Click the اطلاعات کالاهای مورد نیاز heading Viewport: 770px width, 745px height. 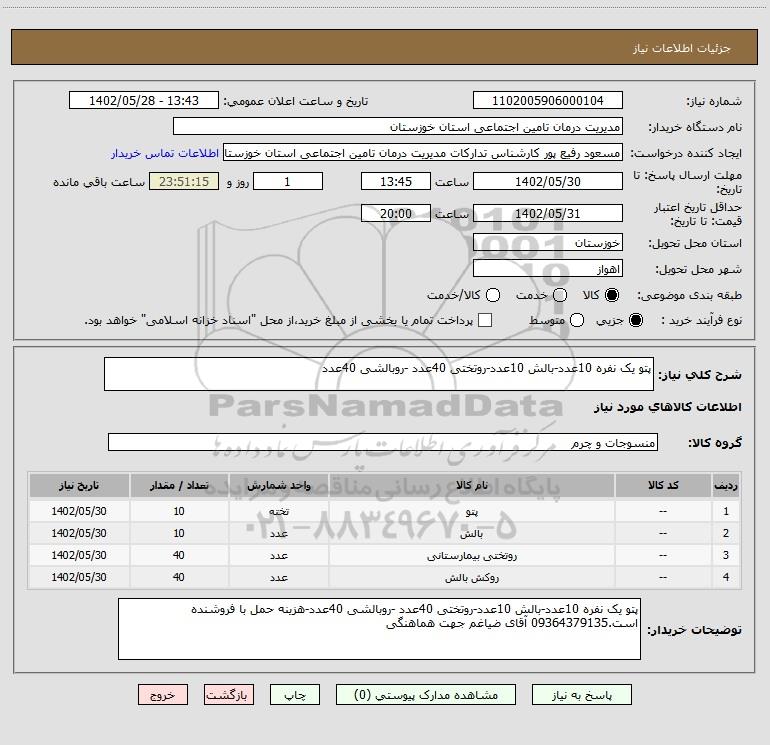tap(668, 407)
